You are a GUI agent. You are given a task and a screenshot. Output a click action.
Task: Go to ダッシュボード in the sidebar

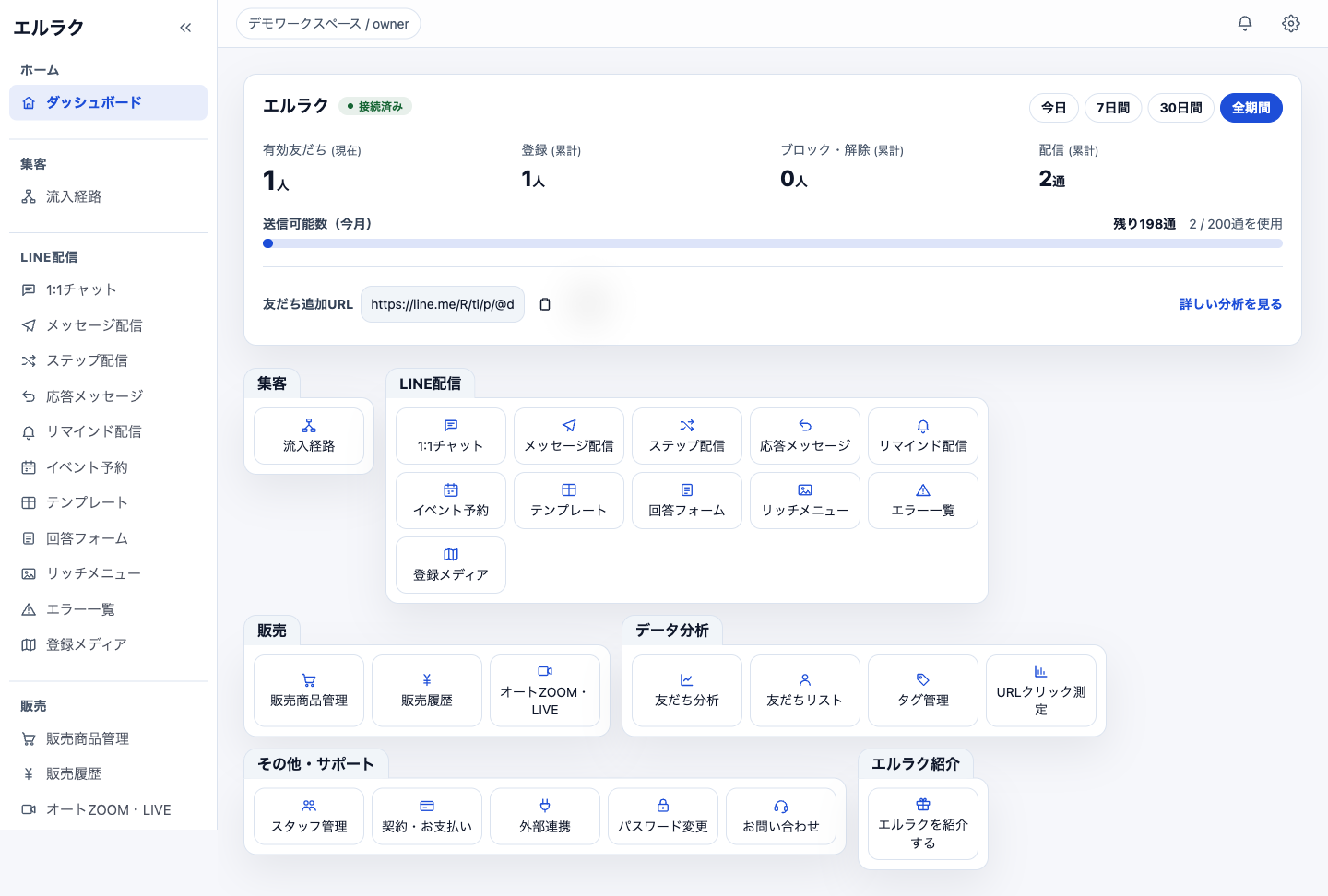tap(108, 102)
